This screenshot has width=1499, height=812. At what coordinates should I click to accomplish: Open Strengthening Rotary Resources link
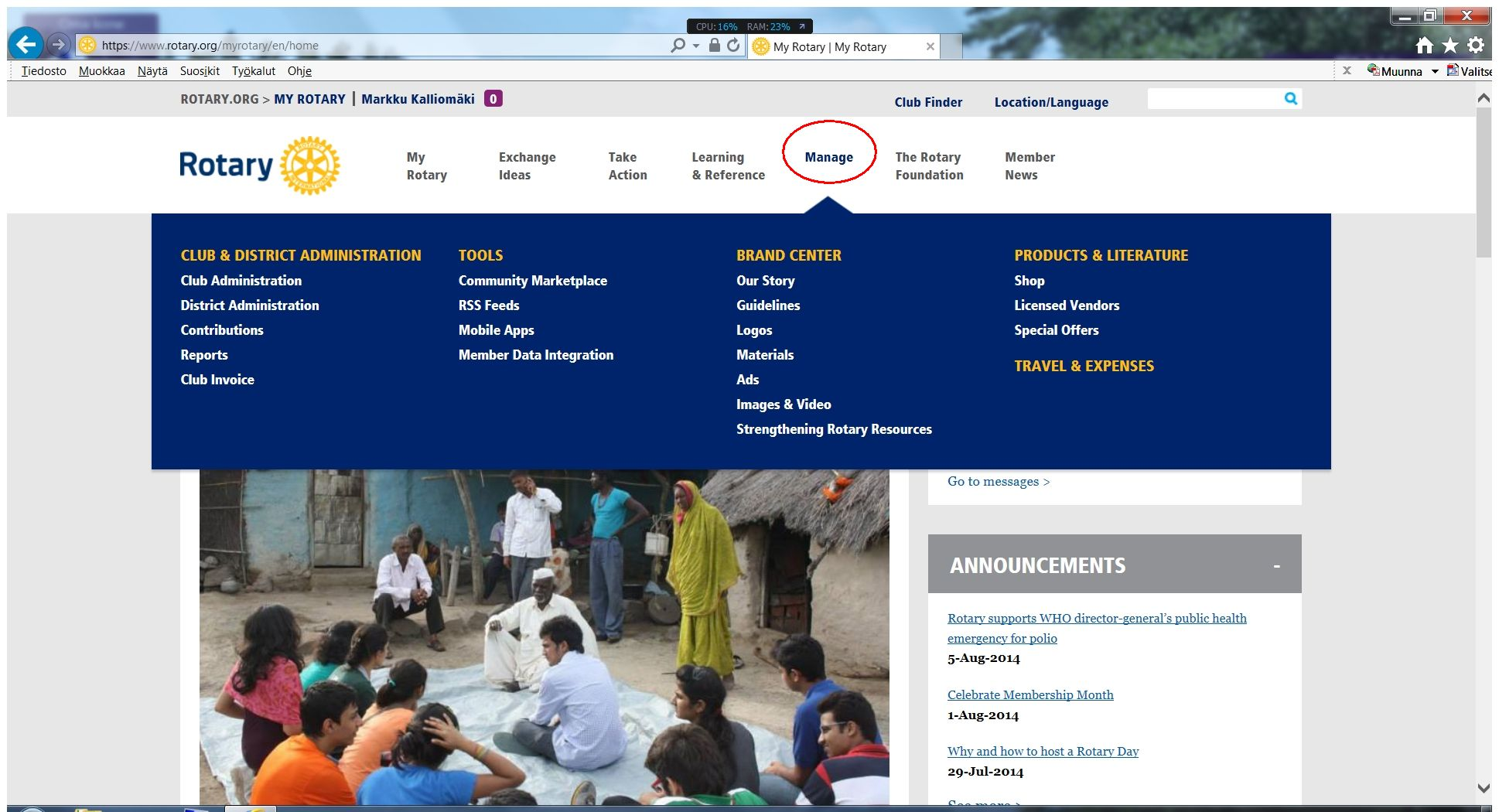tap(834, 429)
